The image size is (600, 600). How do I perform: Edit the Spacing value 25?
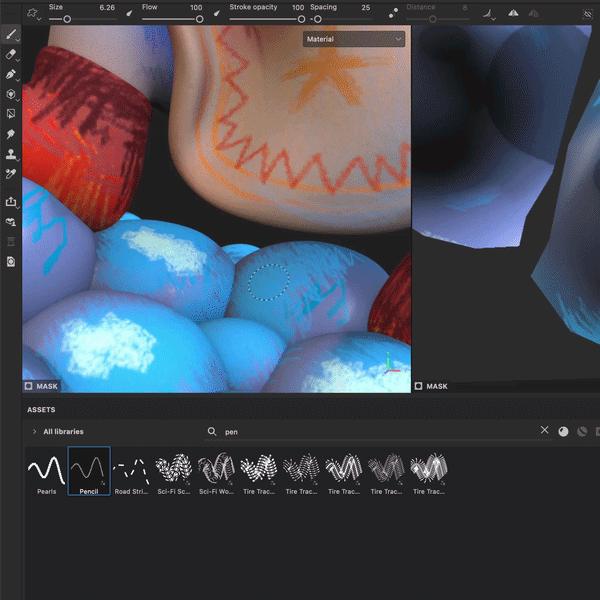pos(365,7)
